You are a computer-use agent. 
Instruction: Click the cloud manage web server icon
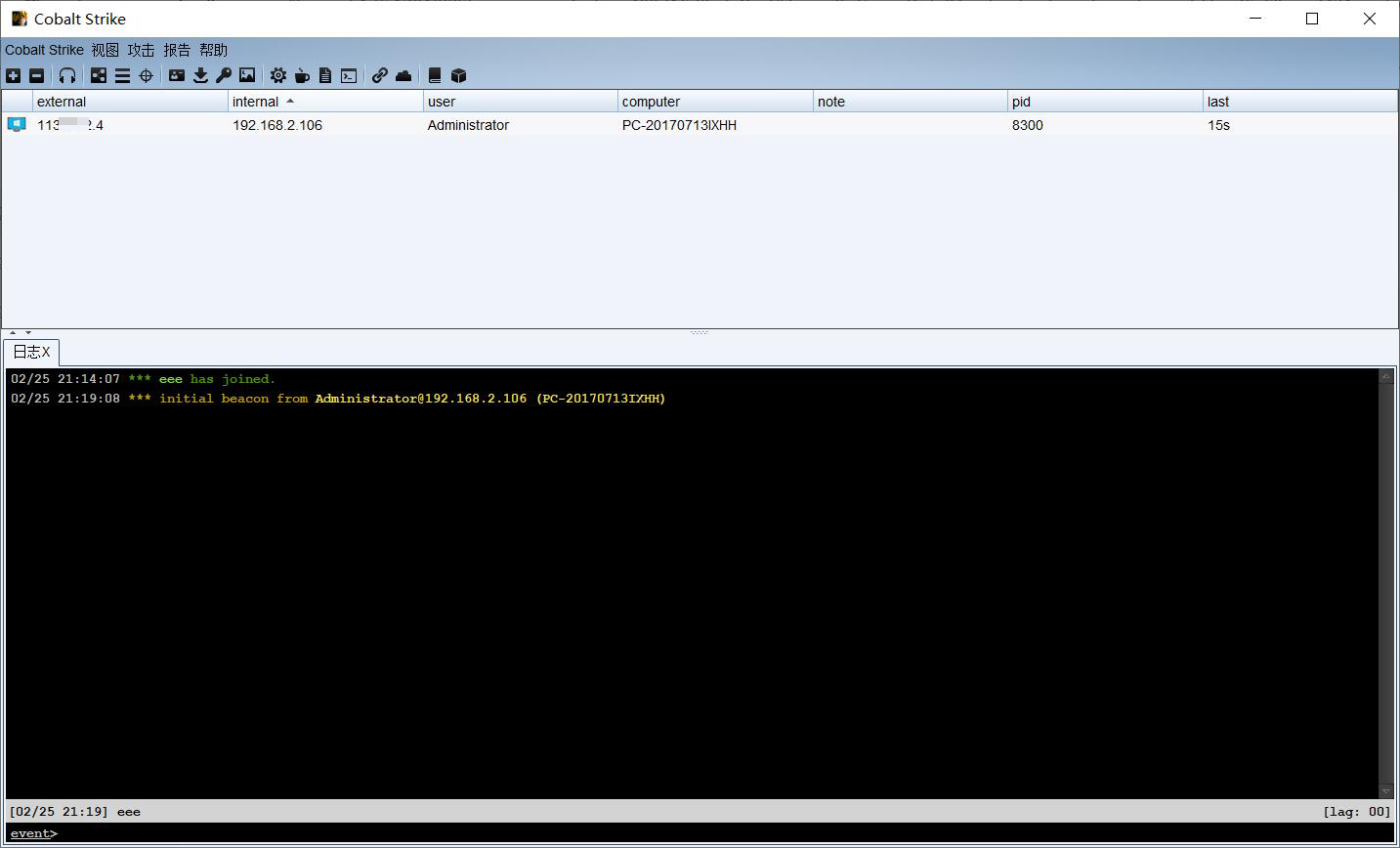[x=403, y=75]
